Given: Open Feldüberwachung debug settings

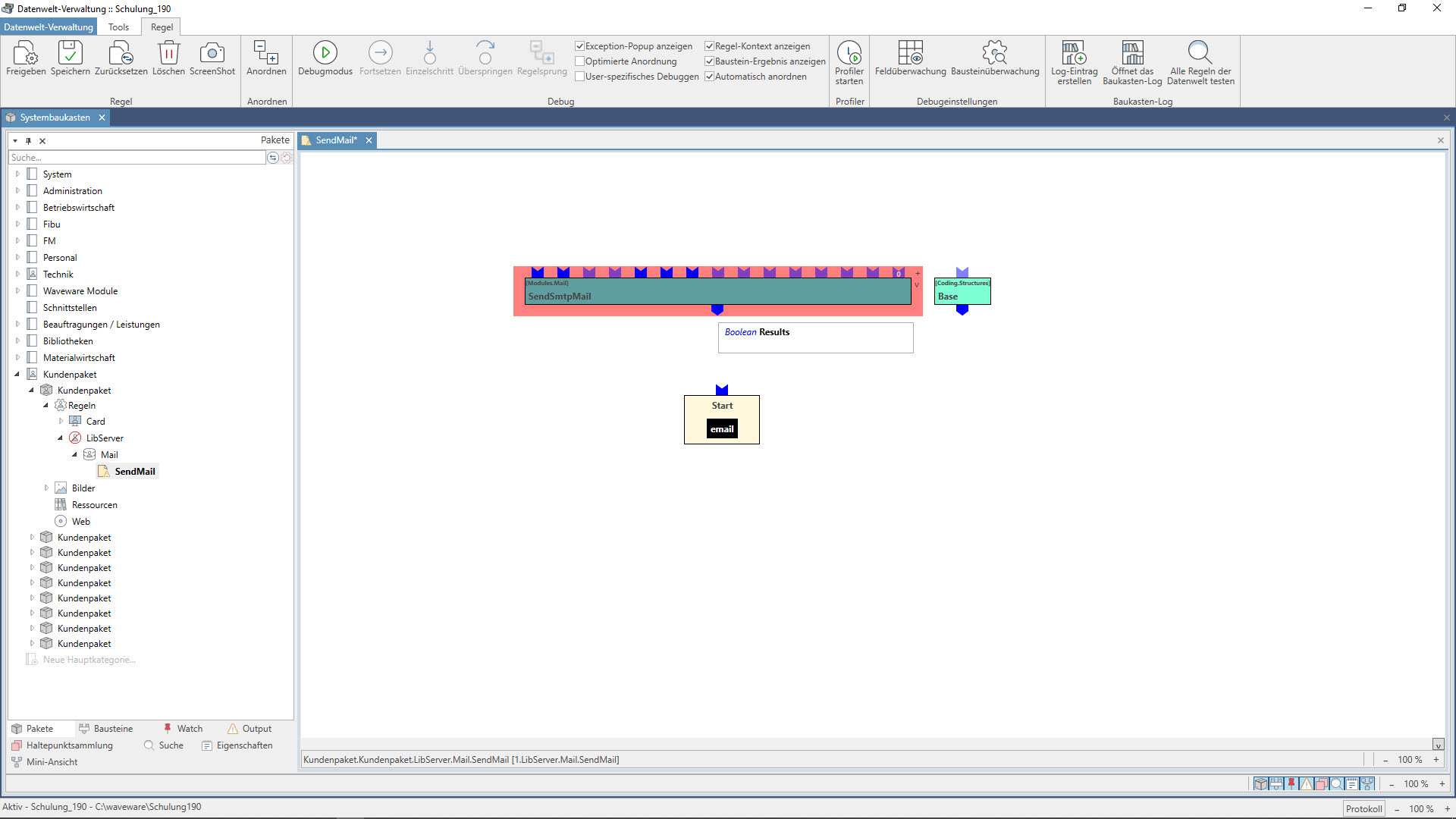Looking at the screenshot, I should pyautogui.click(x=910, y=54).
